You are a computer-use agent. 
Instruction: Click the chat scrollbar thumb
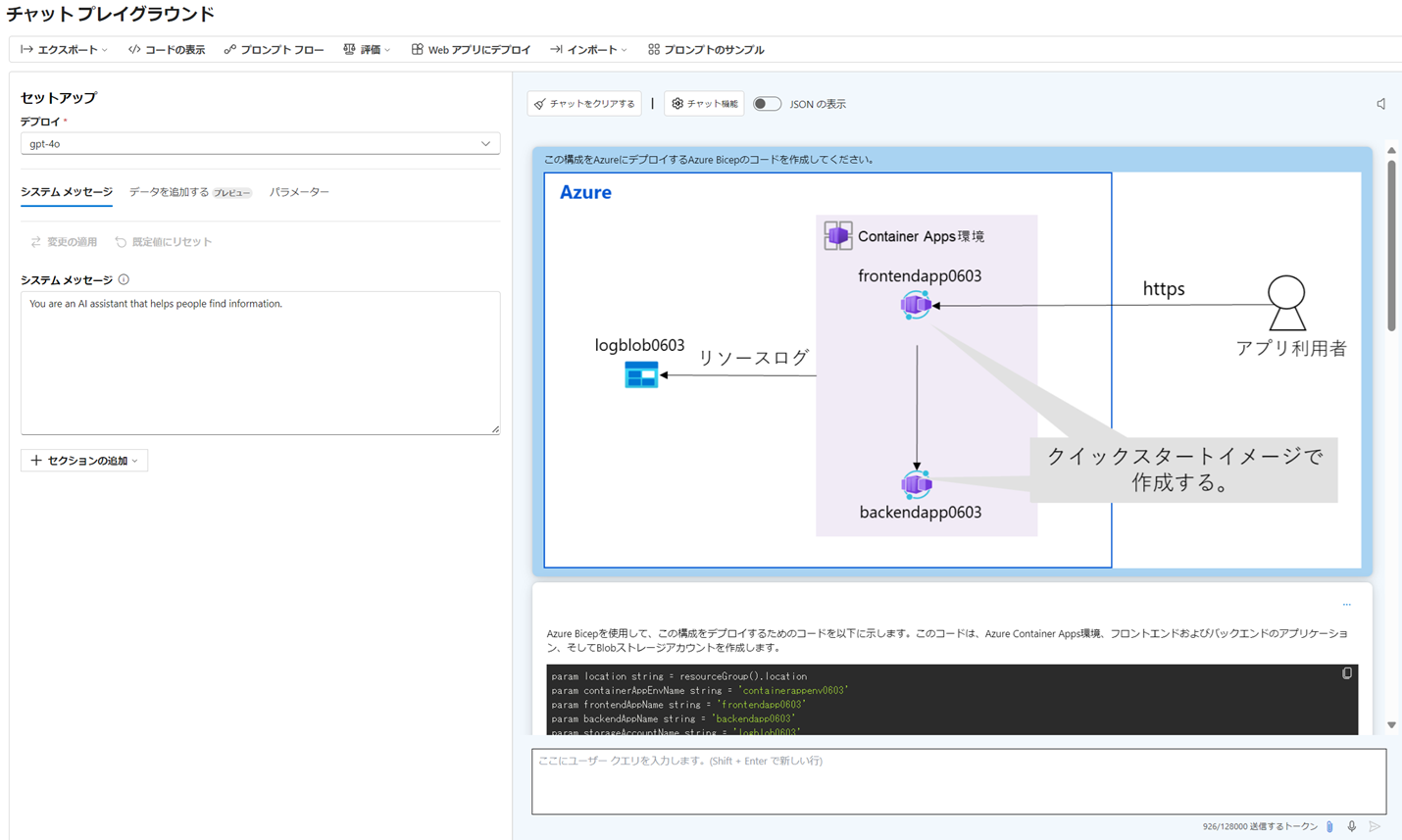click(1391, 245)
